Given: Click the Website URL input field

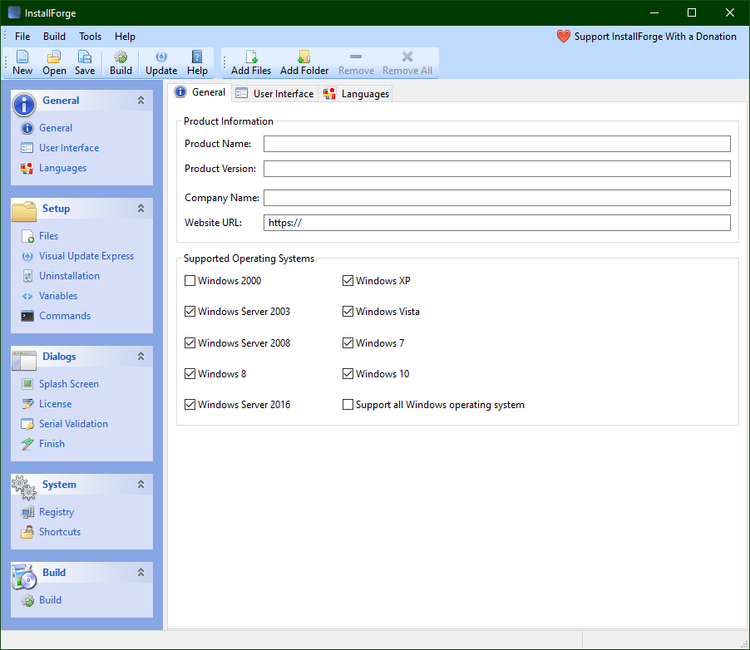Looking at the screenshot, I should pyautogui.click(x=497, y=223).
